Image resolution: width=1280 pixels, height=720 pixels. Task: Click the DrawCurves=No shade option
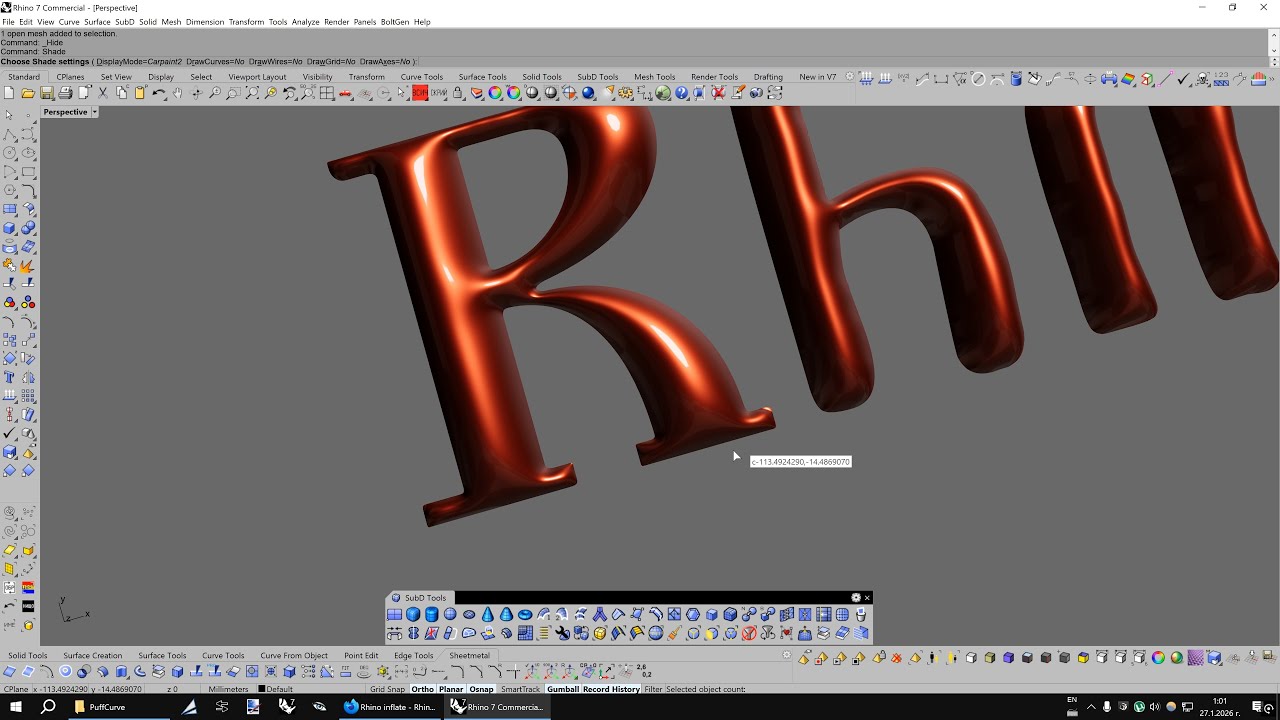[x=215, y=61]
